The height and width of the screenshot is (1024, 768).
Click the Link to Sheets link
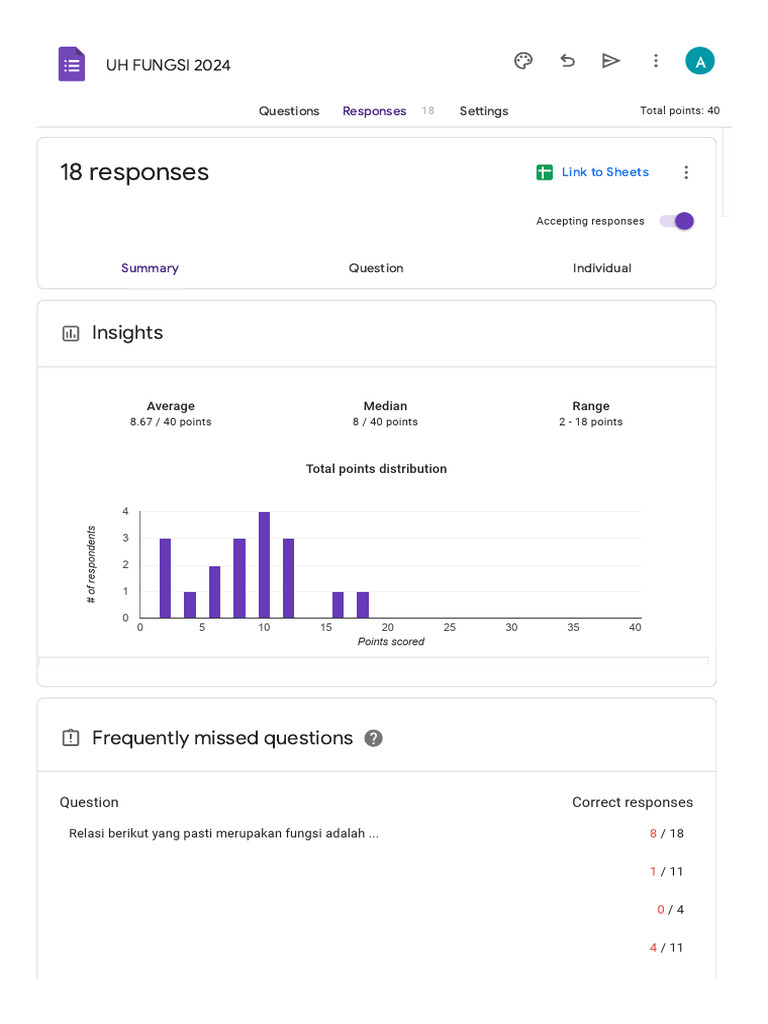tap(605, 172)
